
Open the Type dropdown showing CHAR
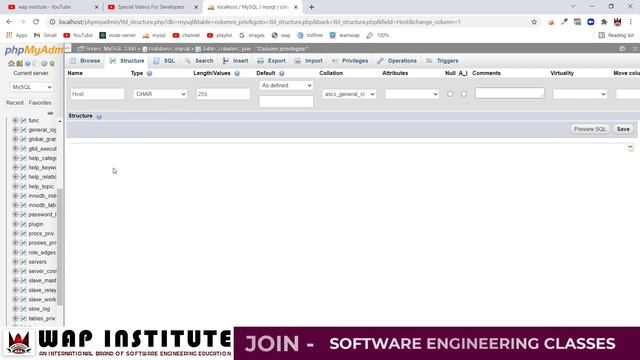[x=160, y=94]
